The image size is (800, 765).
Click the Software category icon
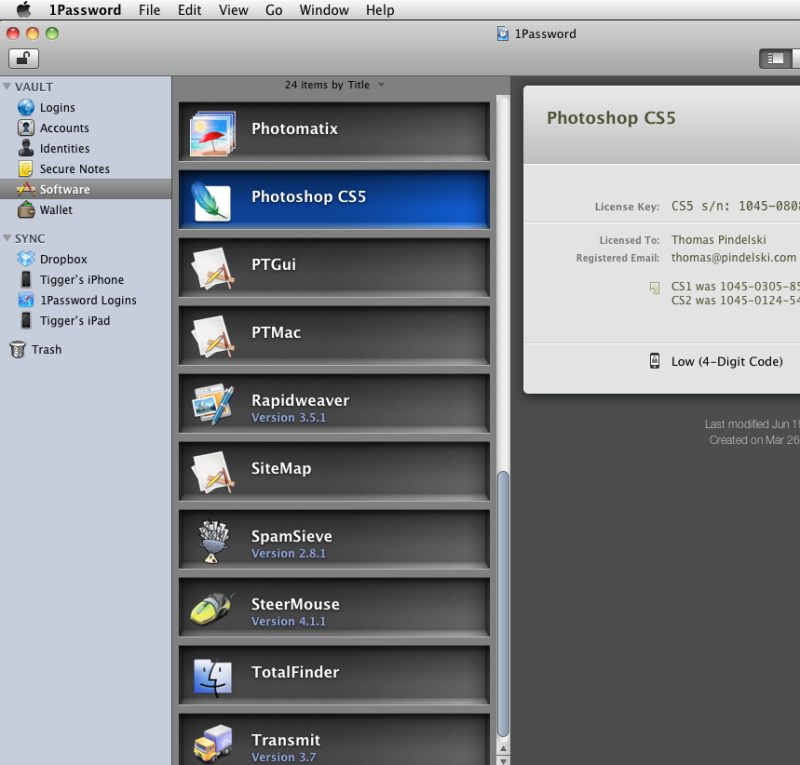[x=26, y=189]
